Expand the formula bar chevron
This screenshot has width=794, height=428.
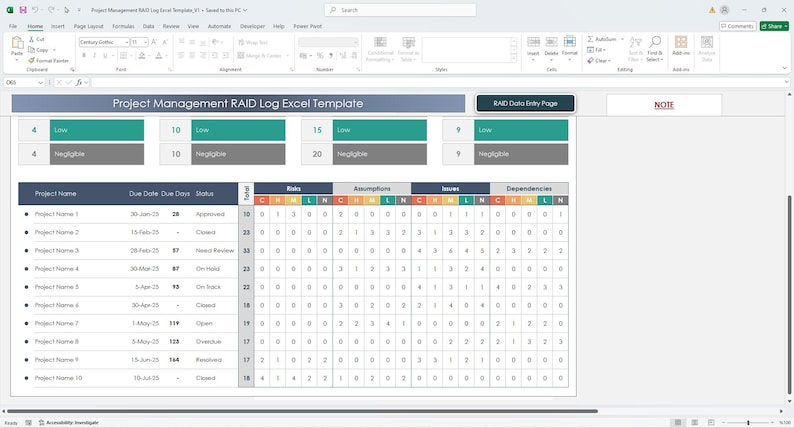pos(786,82)
